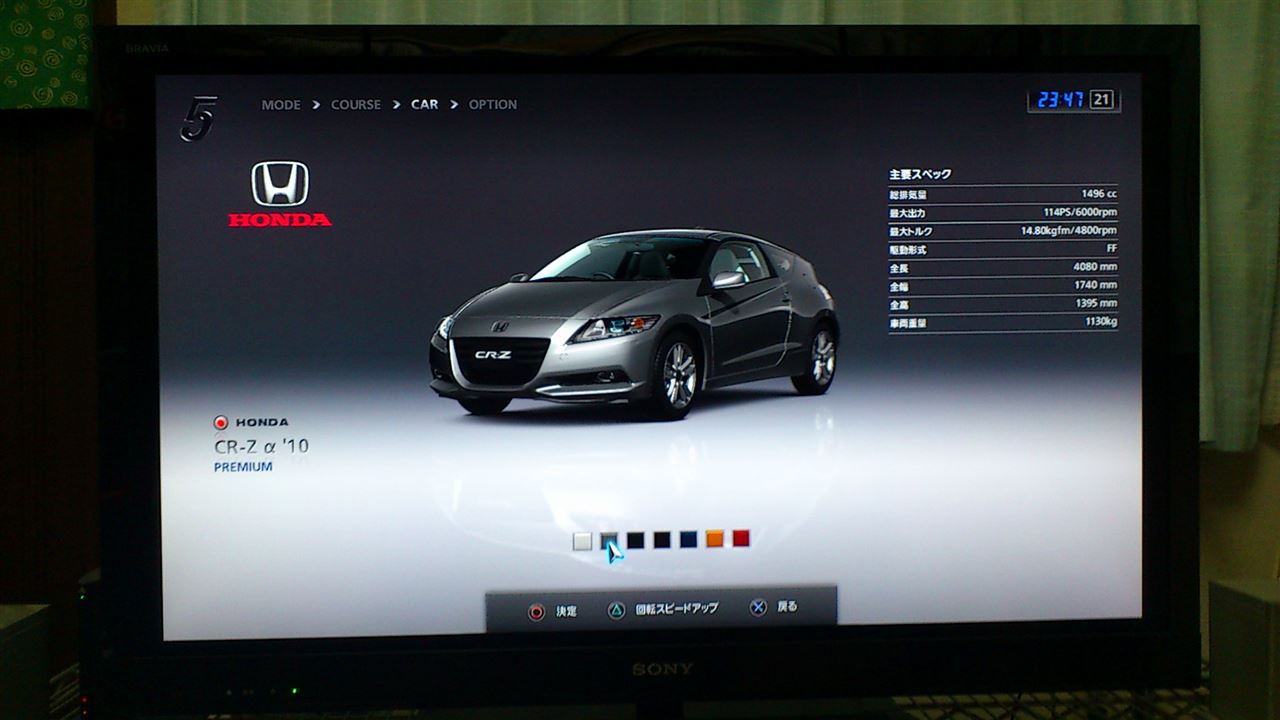Click the circle button icon beside 決定
This screenshot has width=1280, height=720.
[537, 611]
